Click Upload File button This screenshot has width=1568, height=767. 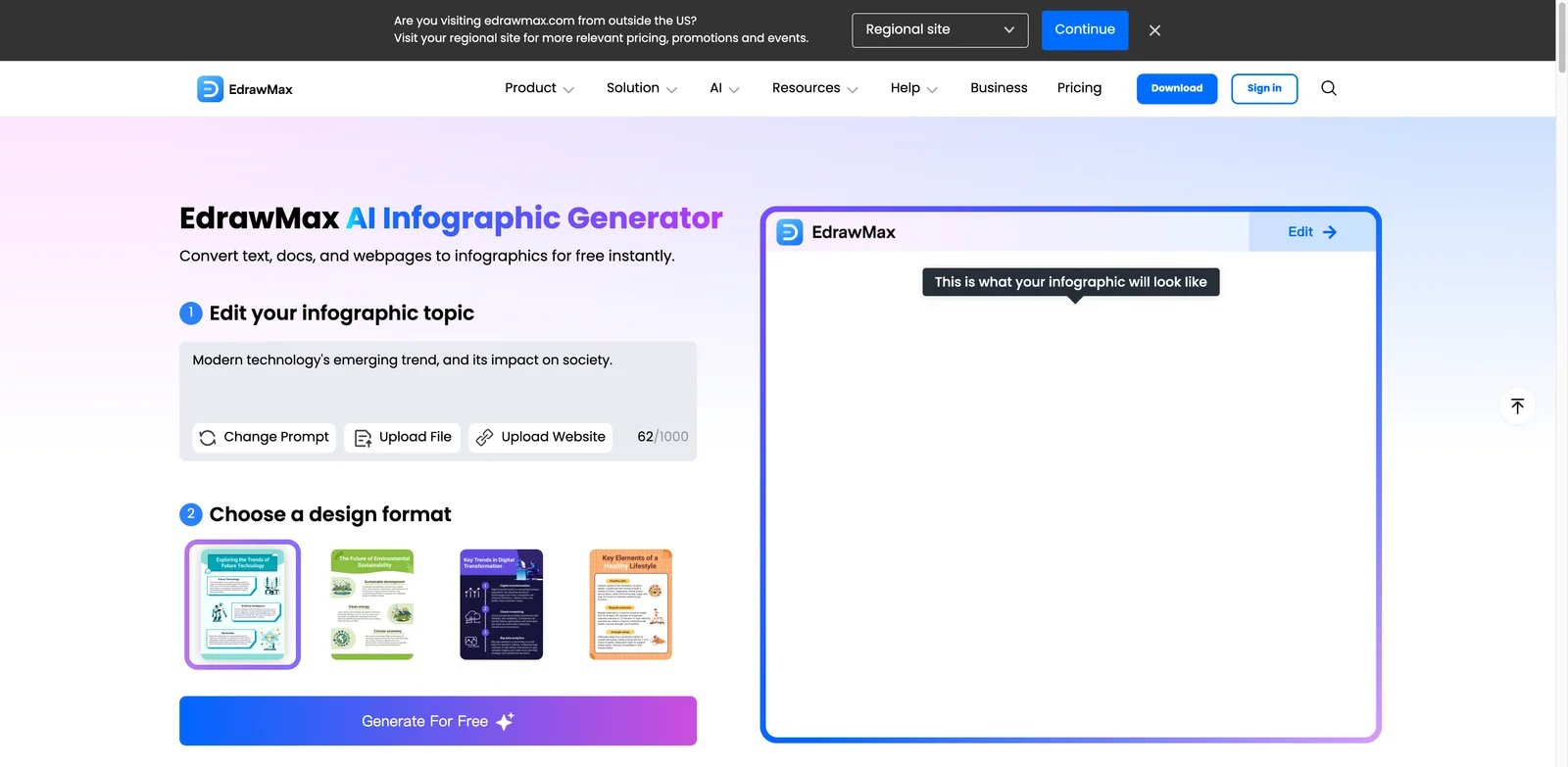[402, 438]
